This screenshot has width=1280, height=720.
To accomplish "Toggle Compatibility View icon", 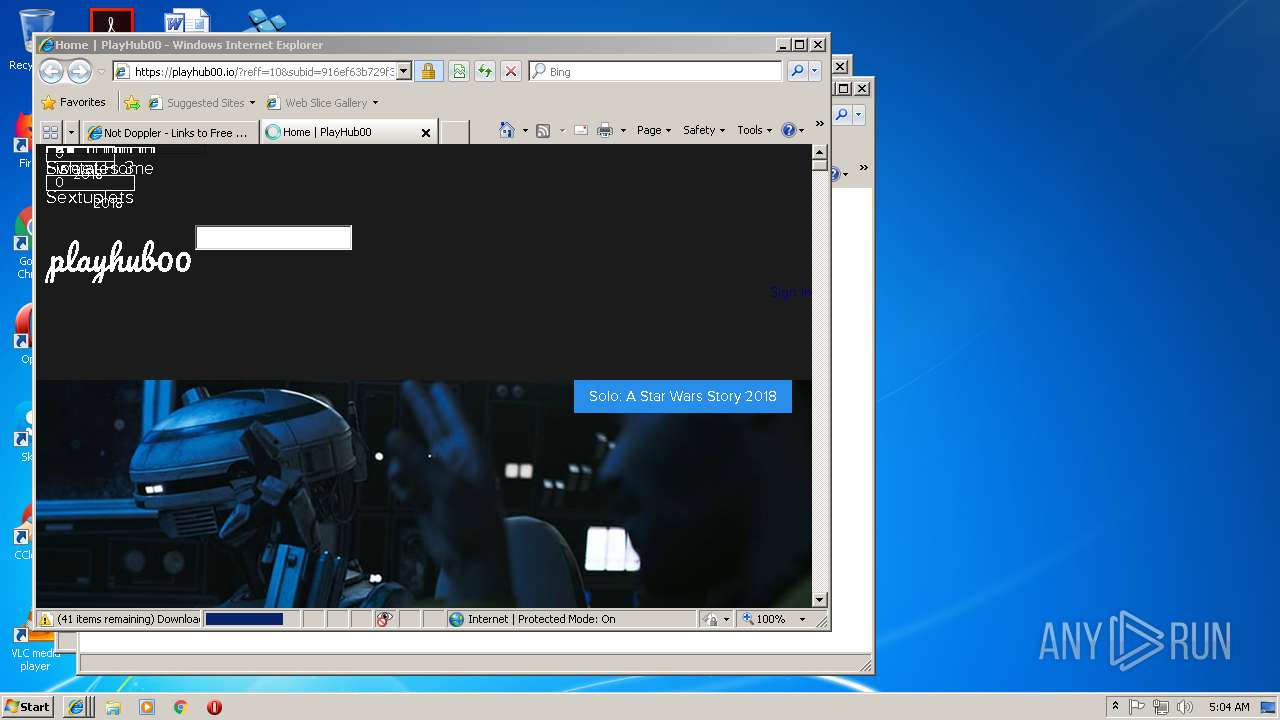I will click(x=459, y=71).
